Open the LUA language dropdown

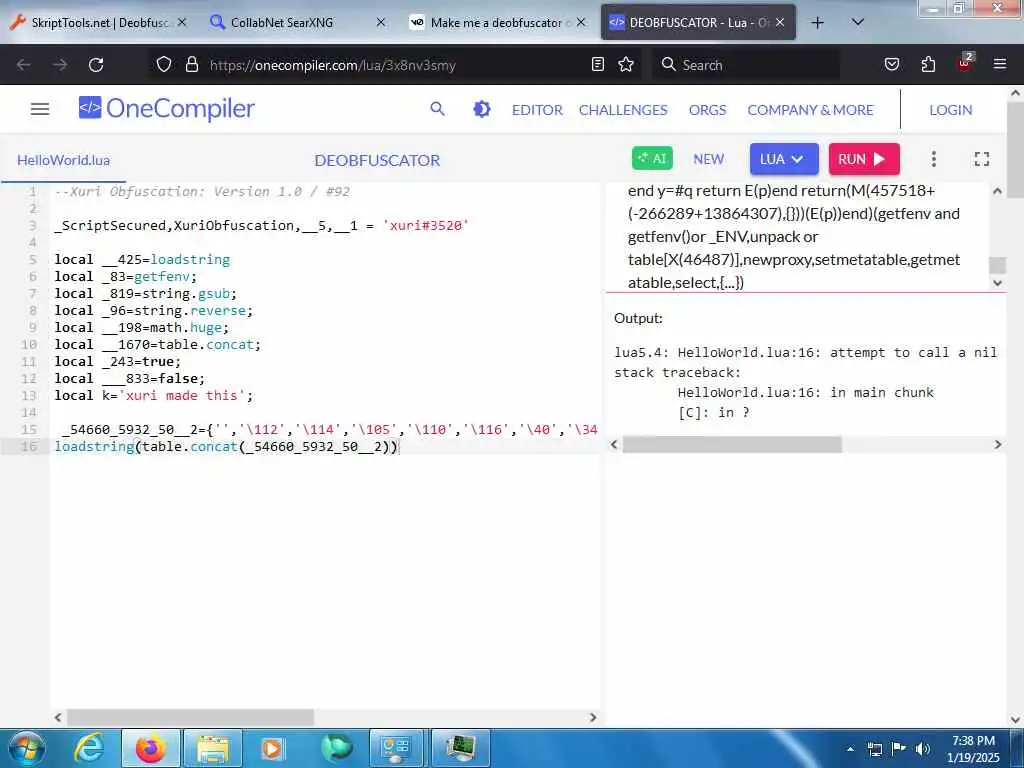pos(784,159)
